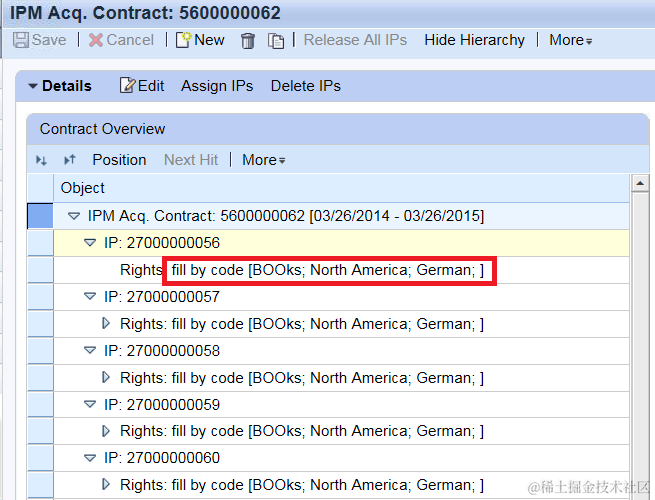This screenshot has height=500, width=655.
Task: Click the Position button
Action: [x=119, y=160]
